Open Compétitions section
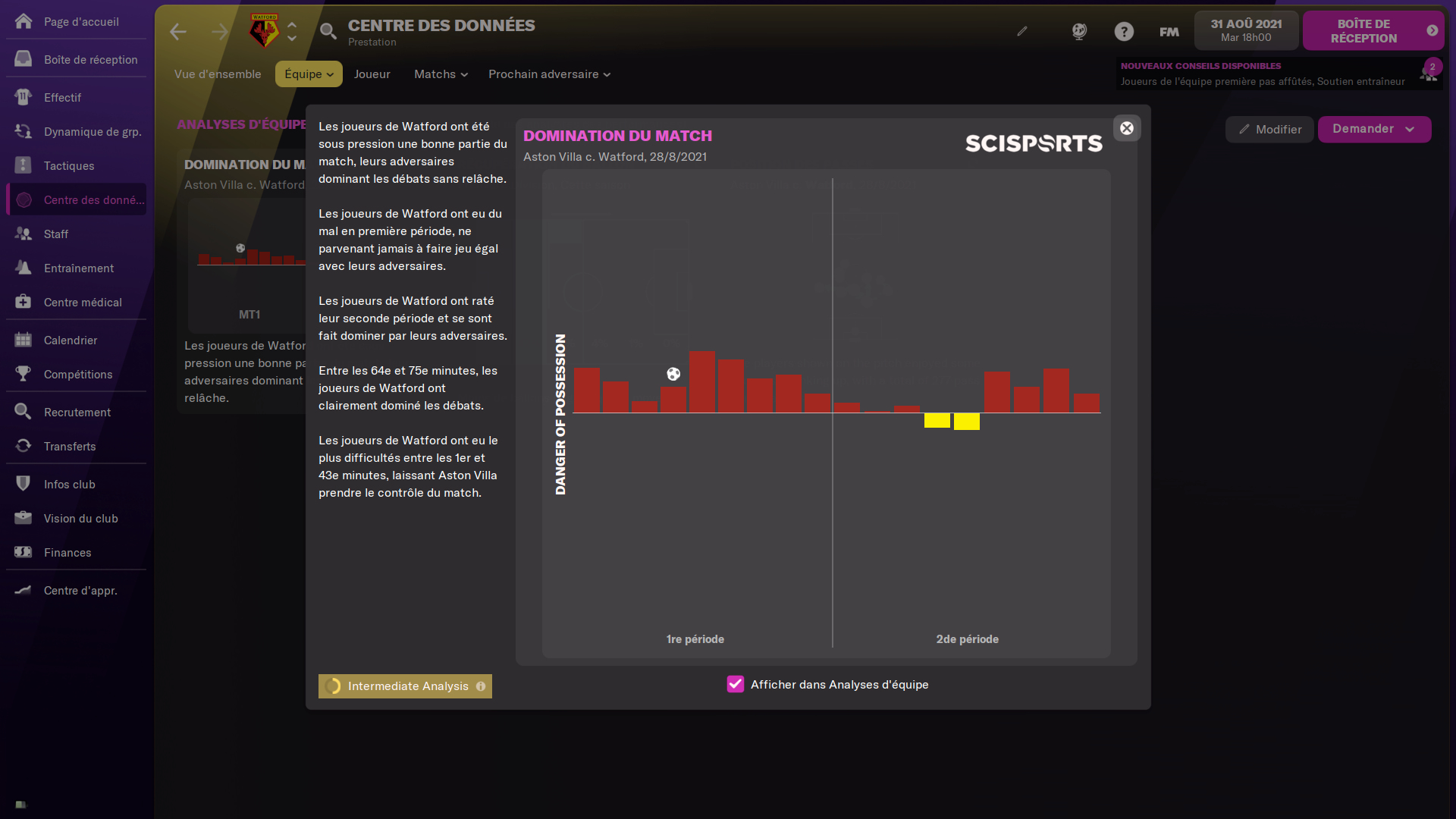This screenshot has height=819, width=1456. tap(76, 374)
